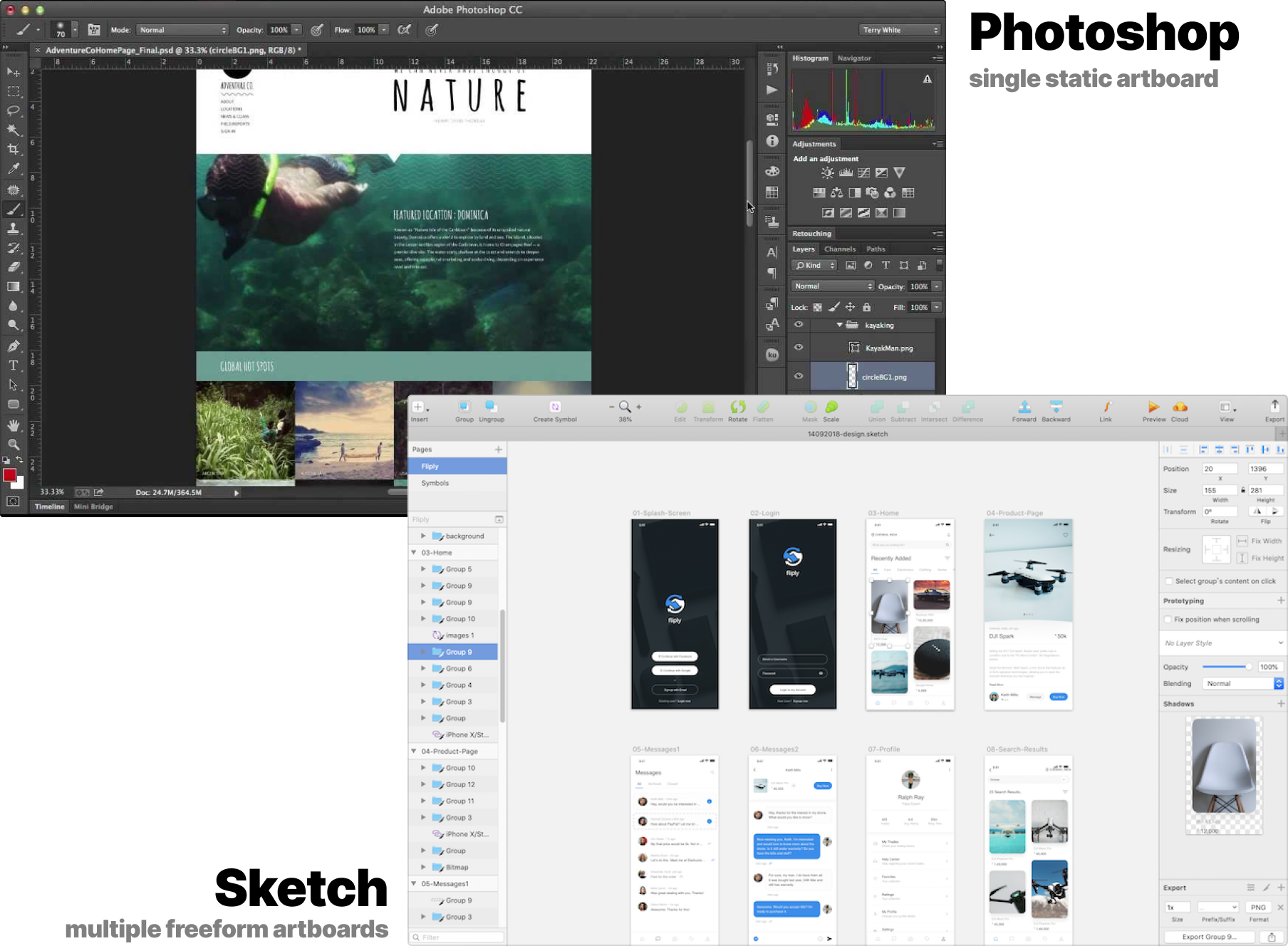
Task: Bring layer Forward in Sketch toolbar
Action: tap(1024, 411)
